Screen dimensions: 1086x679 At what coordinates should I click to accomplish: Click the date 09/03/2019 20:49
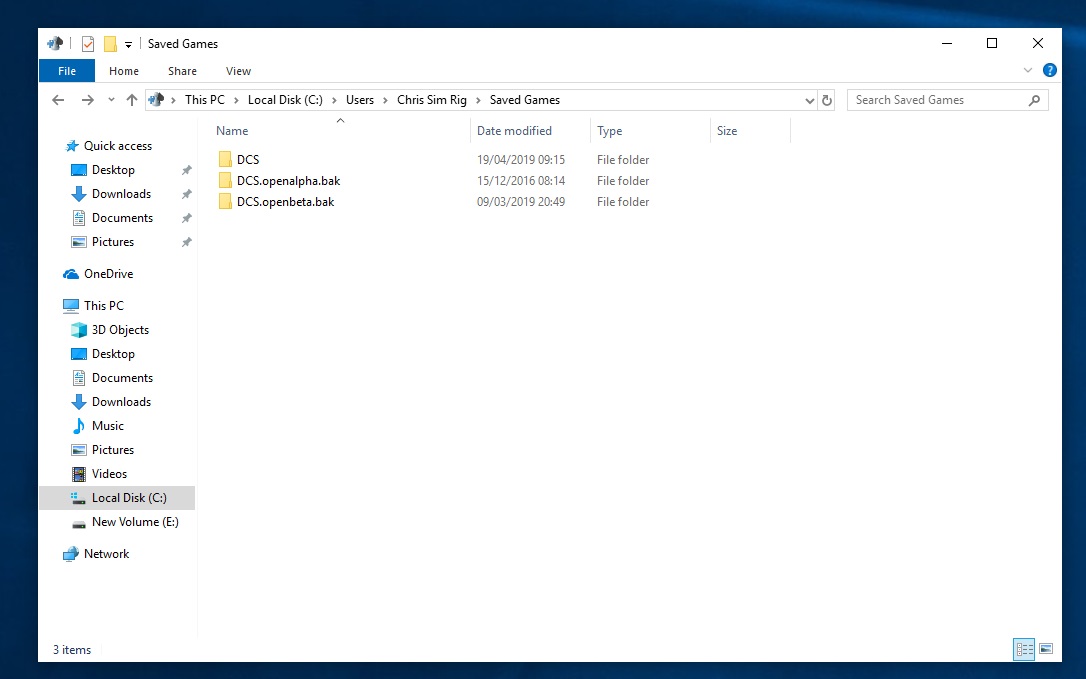[x=521, y=202]
